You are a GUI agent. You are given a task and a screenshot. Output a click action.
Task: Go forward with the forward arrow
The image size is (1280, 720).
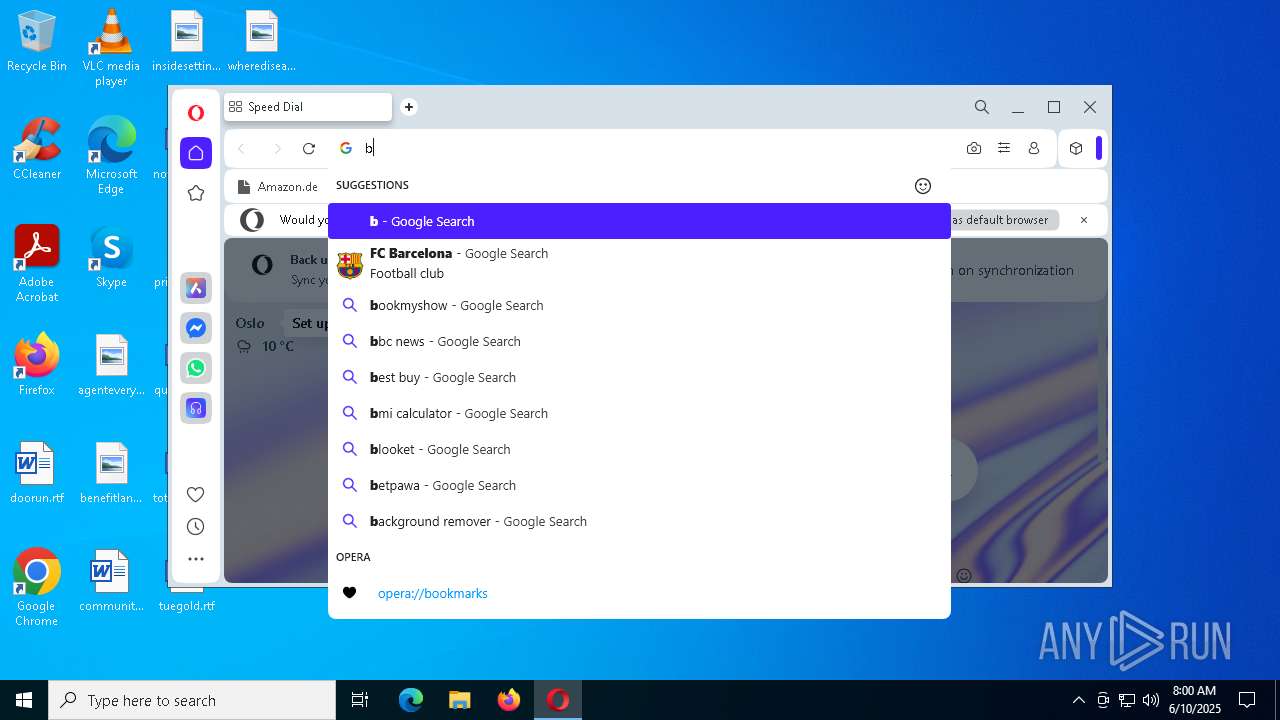click(x=277, y=149)
